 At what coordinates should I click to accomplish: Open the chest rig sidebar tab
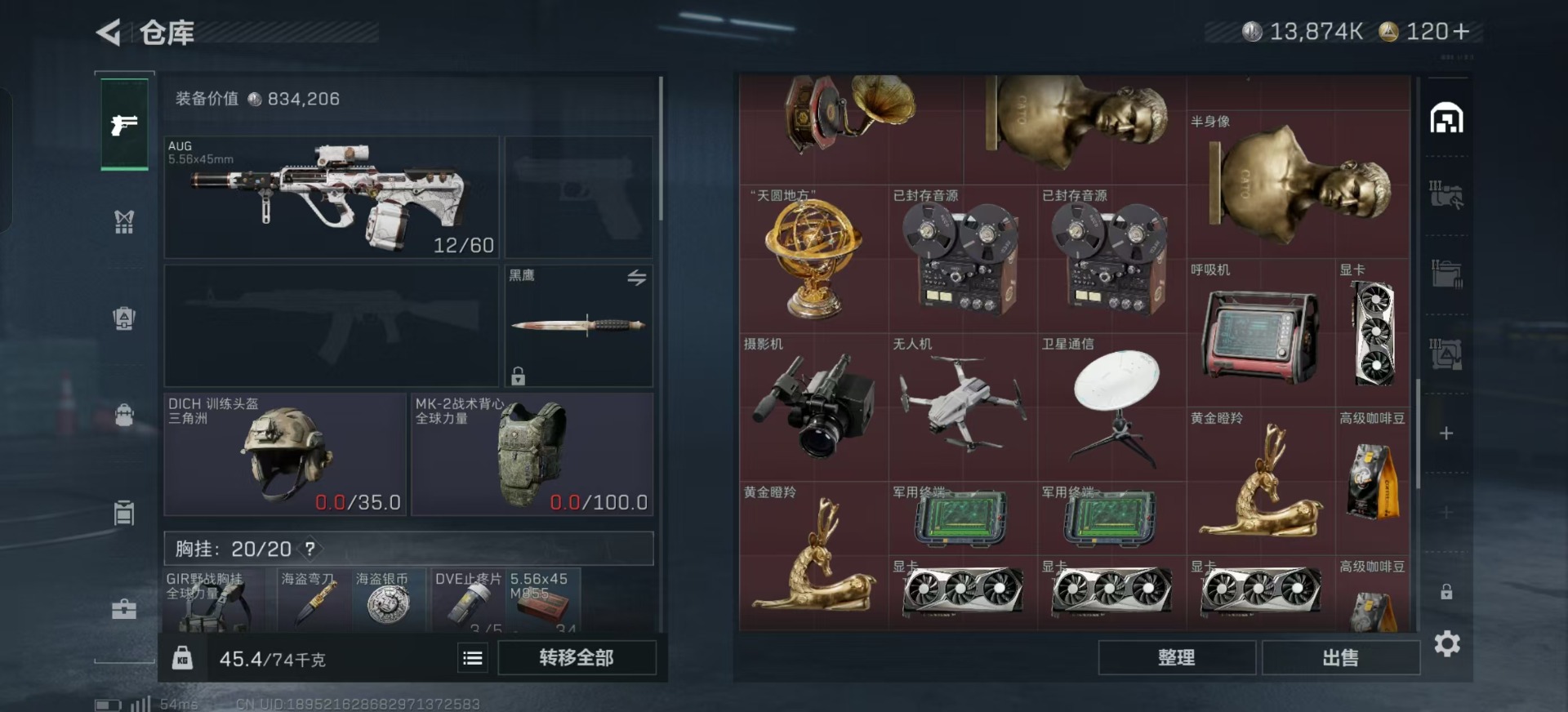point(124,221)
